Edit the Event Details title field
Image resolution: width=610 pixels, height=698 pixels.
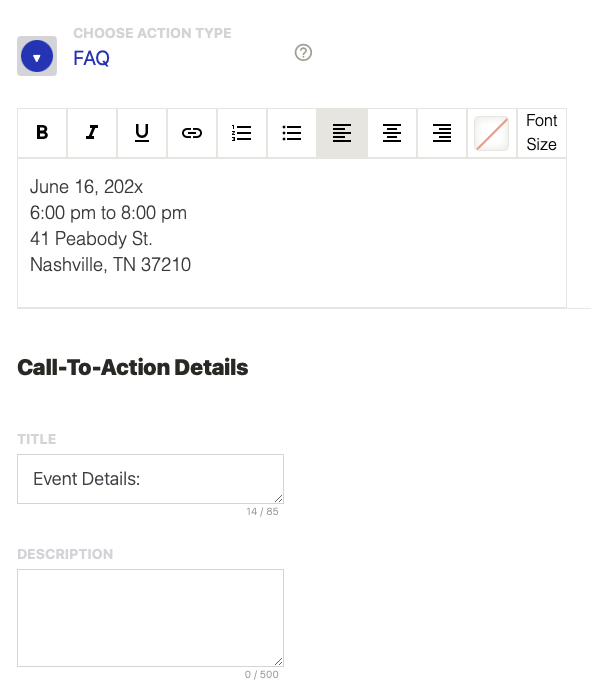[x=150, y=479]
